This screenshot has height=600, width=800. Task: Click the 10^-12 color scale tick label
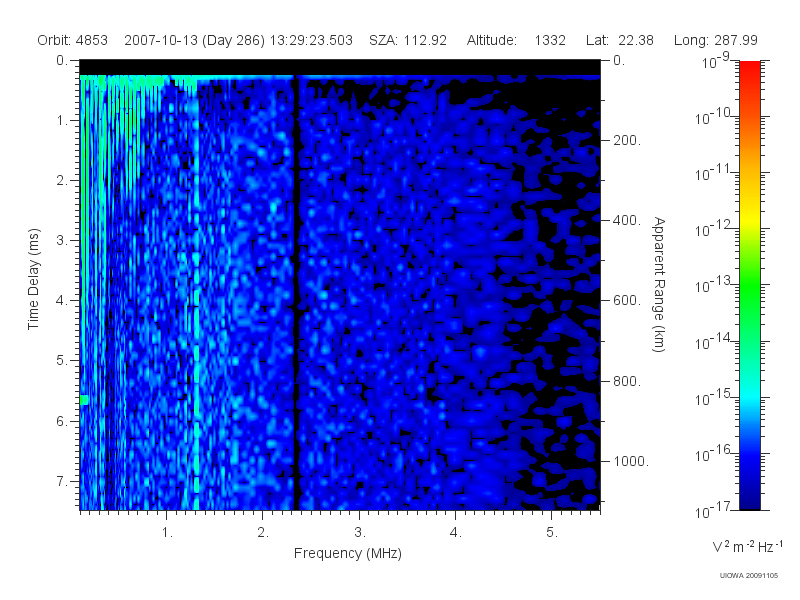[714, 229]
